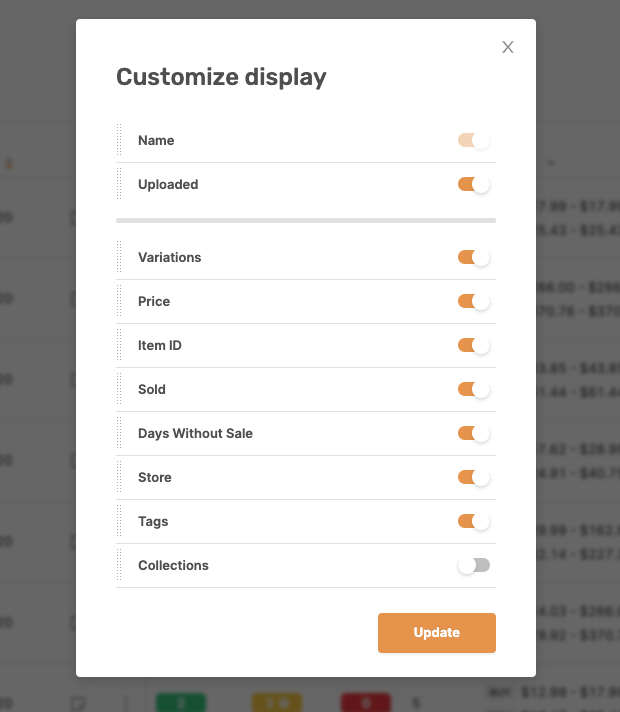Screen dimensions: 620x712
Task: Disable the Sold column switch
Action: click(x=474, y=390)
